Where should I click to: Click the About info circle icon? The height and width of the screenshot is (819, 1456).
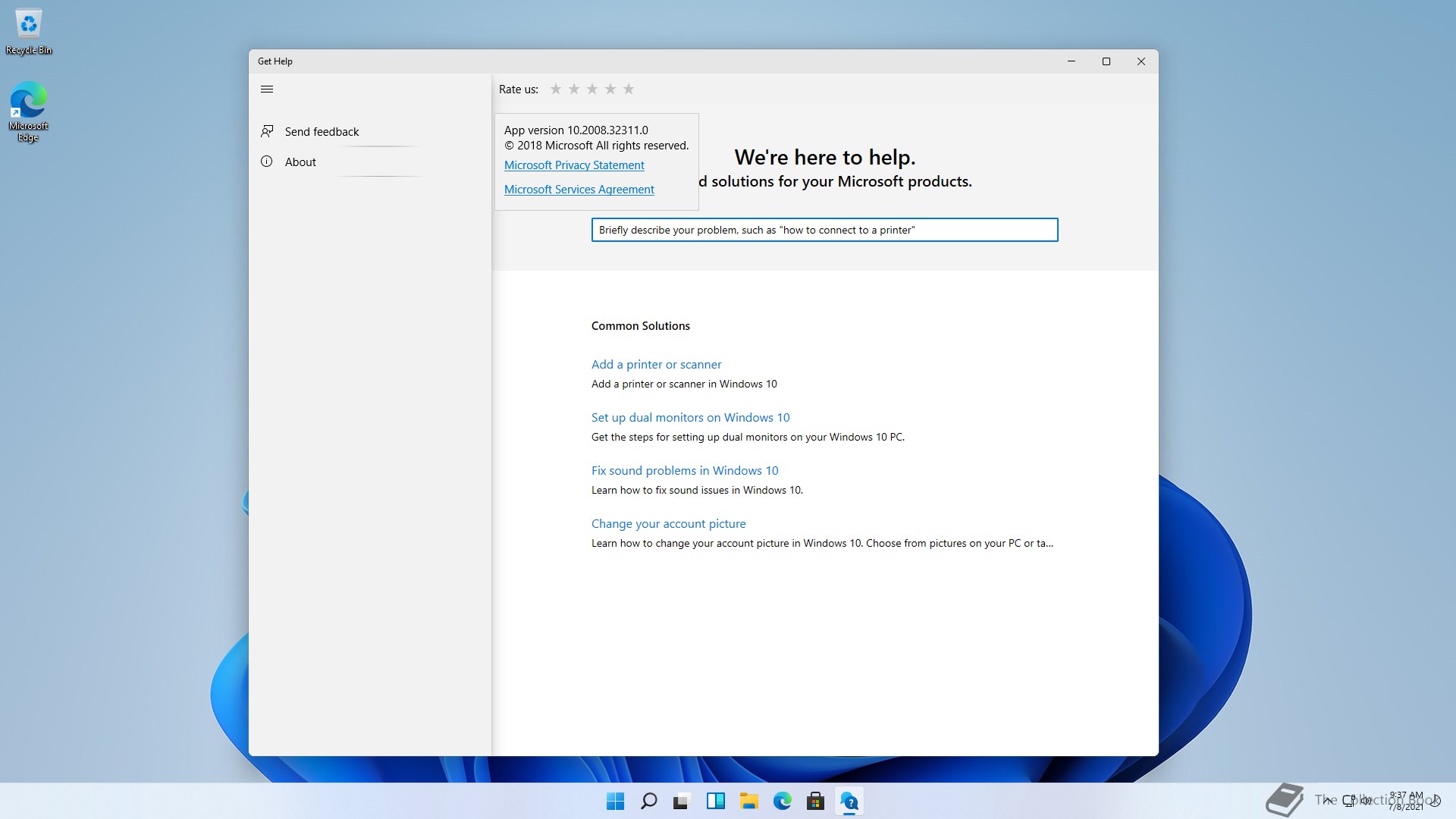click(267, 162)
